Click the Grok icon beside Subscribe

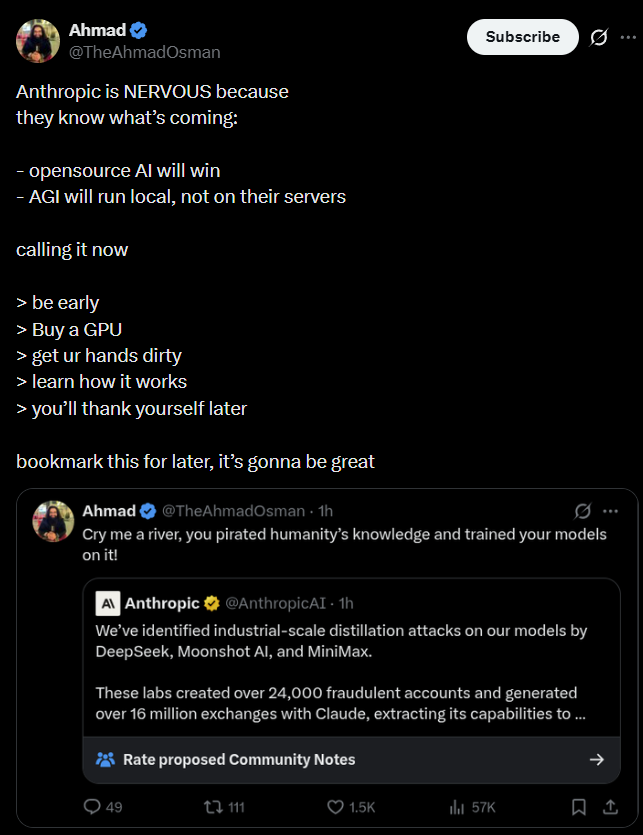pyautogui.click(x=599, y=37)
